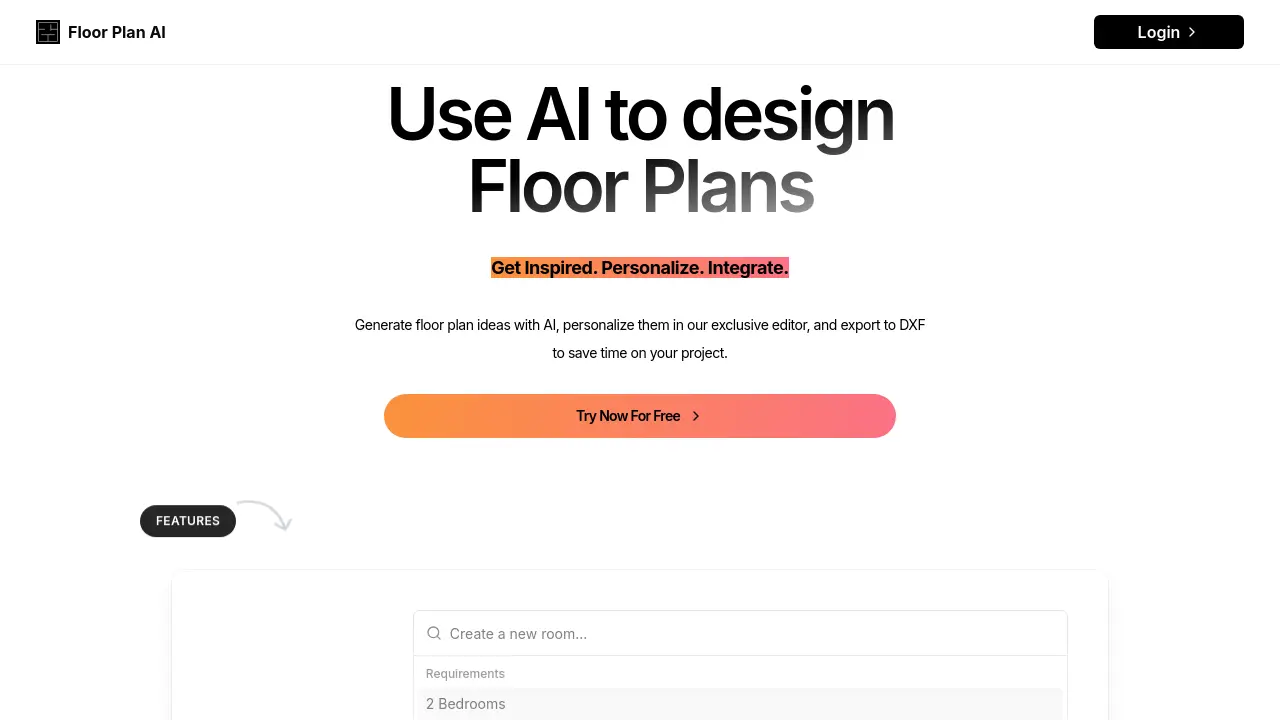
Task: Click the magnifier icon in the room search bar
Action: [x=434, y=633]
